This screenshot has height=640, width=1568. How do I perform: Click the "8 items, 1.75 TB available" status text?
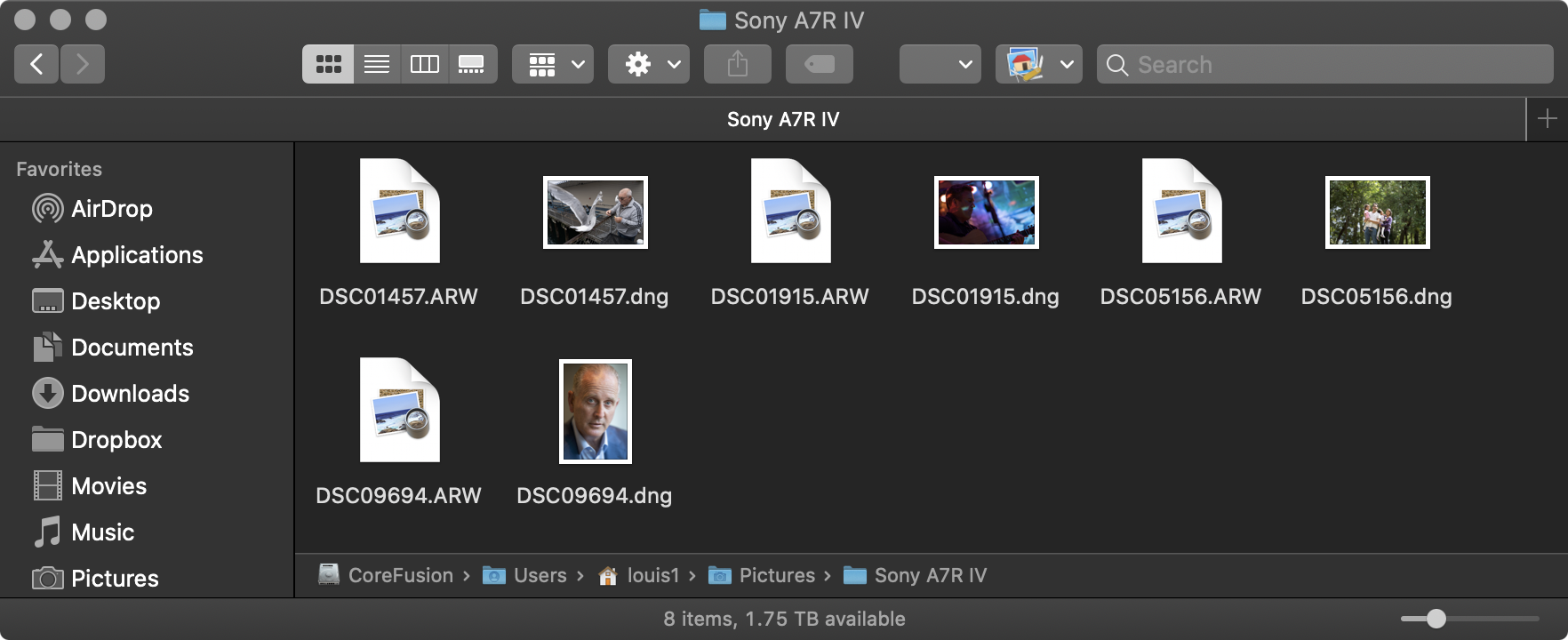pyautogui.click(x=784, y=619)
